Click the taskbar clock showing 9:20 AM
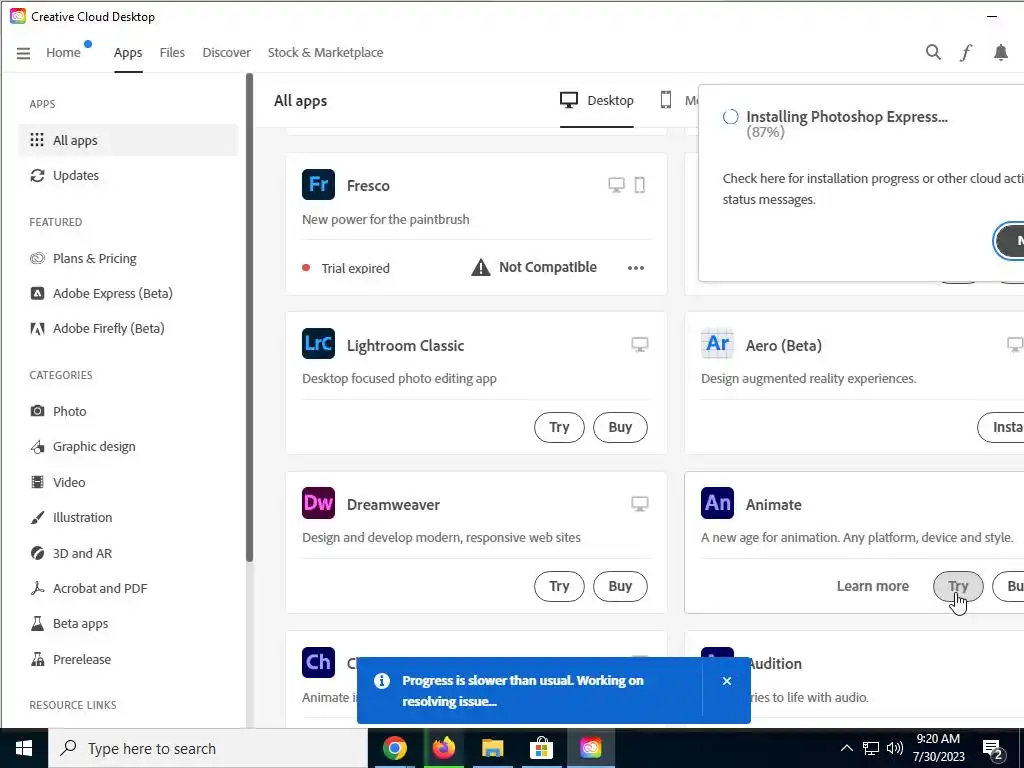The width and height of the screenshot is (1024, 768). [x=938, y=748]
